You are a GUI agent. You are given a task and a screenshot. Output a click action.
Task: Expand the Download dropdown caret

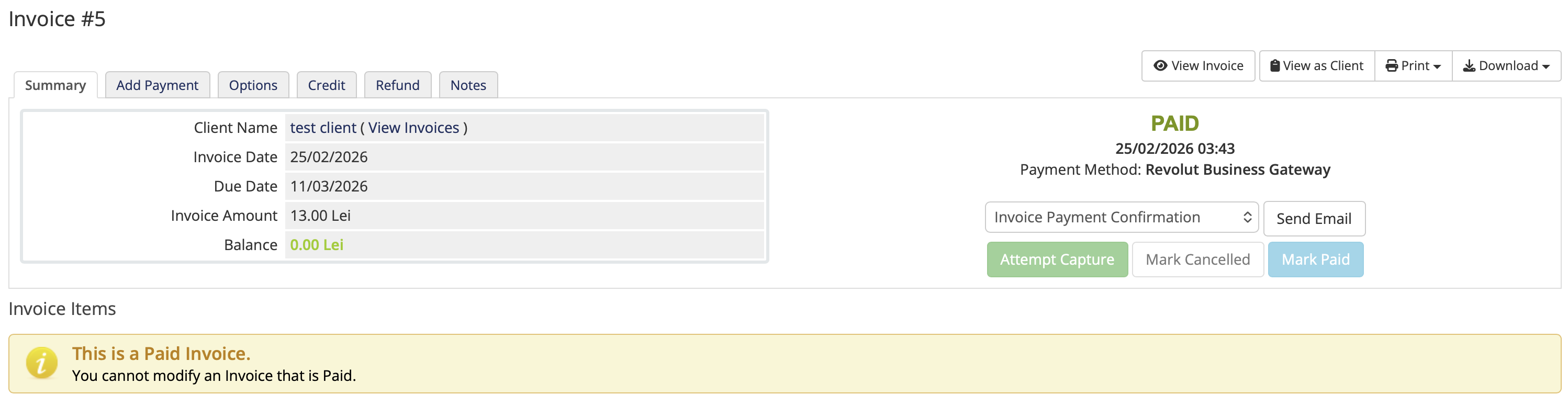coord(1546,67)
